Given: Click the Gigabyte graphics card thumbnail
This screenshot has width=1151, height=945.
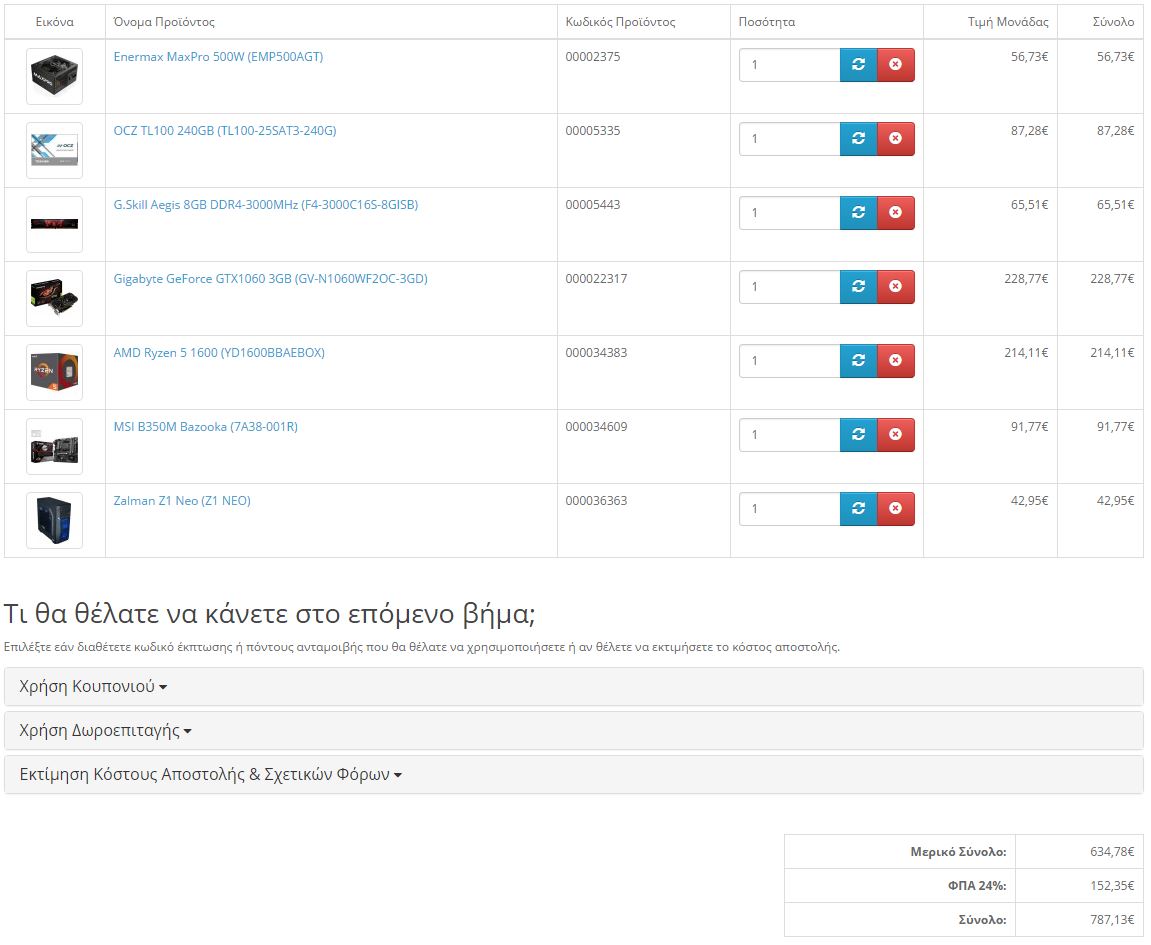Looking at the screenshot, I should pos(54,299).
